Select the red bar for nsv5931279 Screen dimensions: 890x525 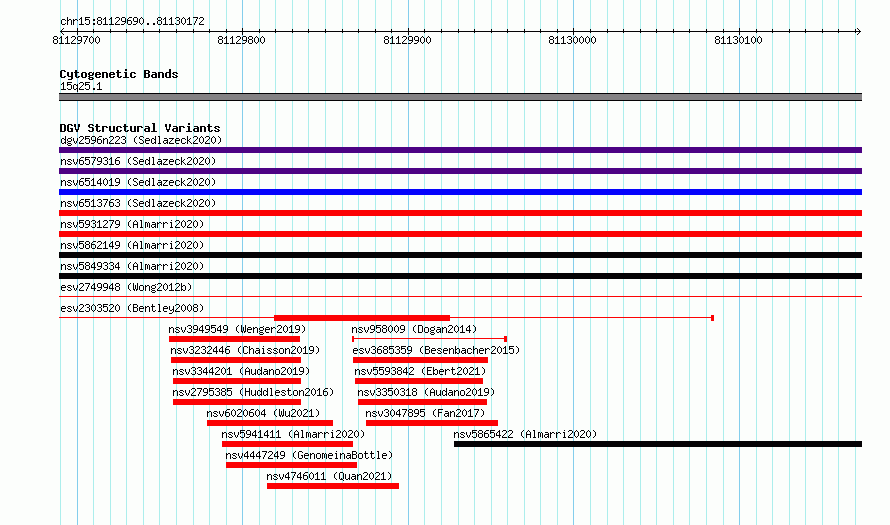click(x=460, y=234)
